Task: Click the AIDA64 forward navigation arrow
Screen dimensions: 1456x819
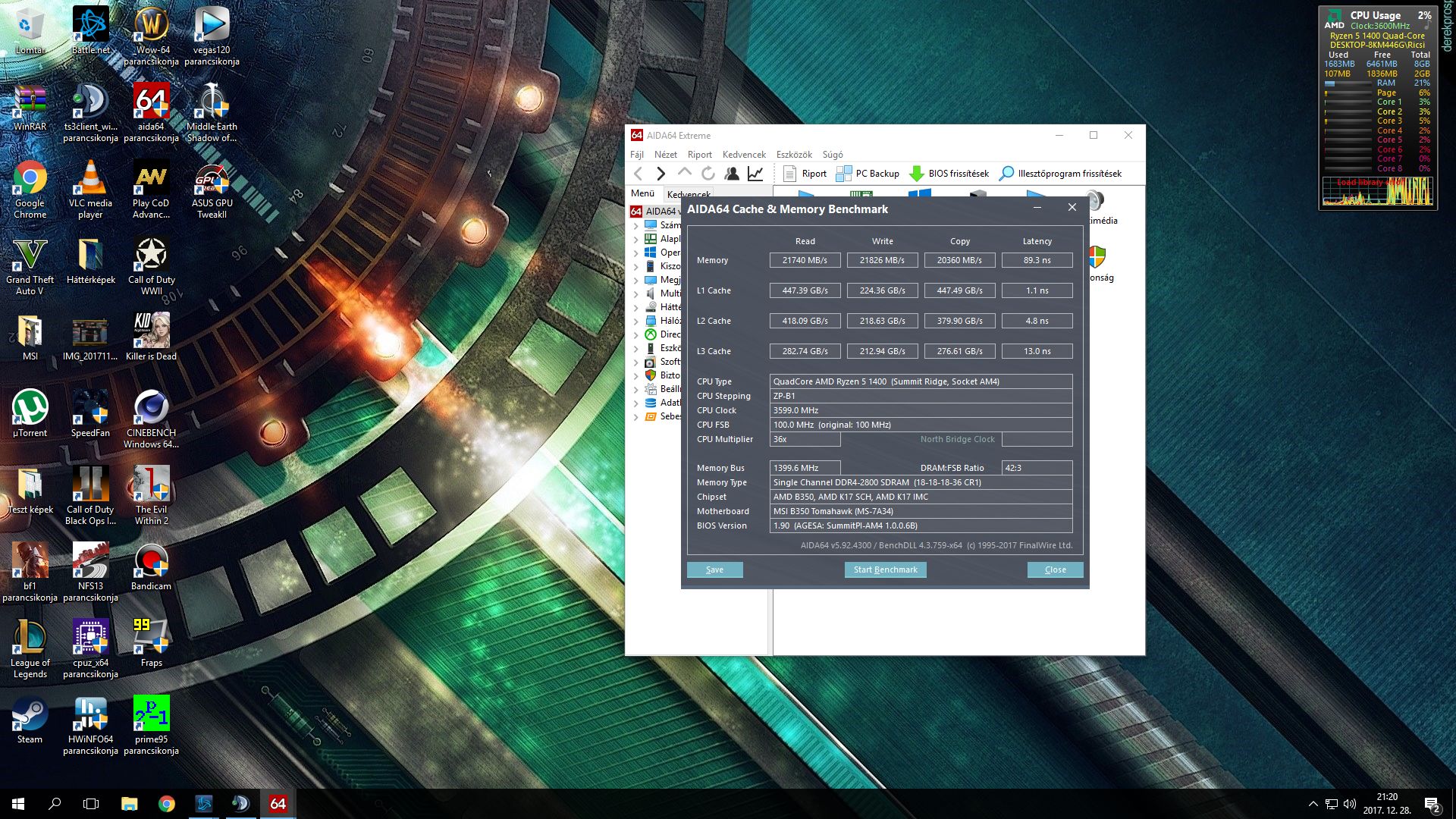Action: click(661, 174)
